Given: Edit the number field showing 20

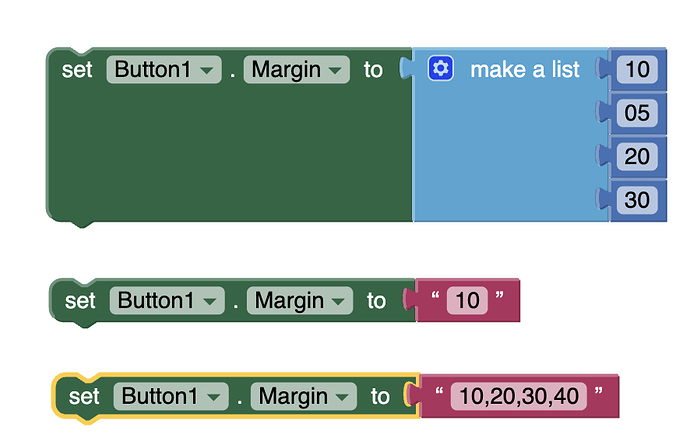Looking at the screenshot, I should (x=637, y=157).
